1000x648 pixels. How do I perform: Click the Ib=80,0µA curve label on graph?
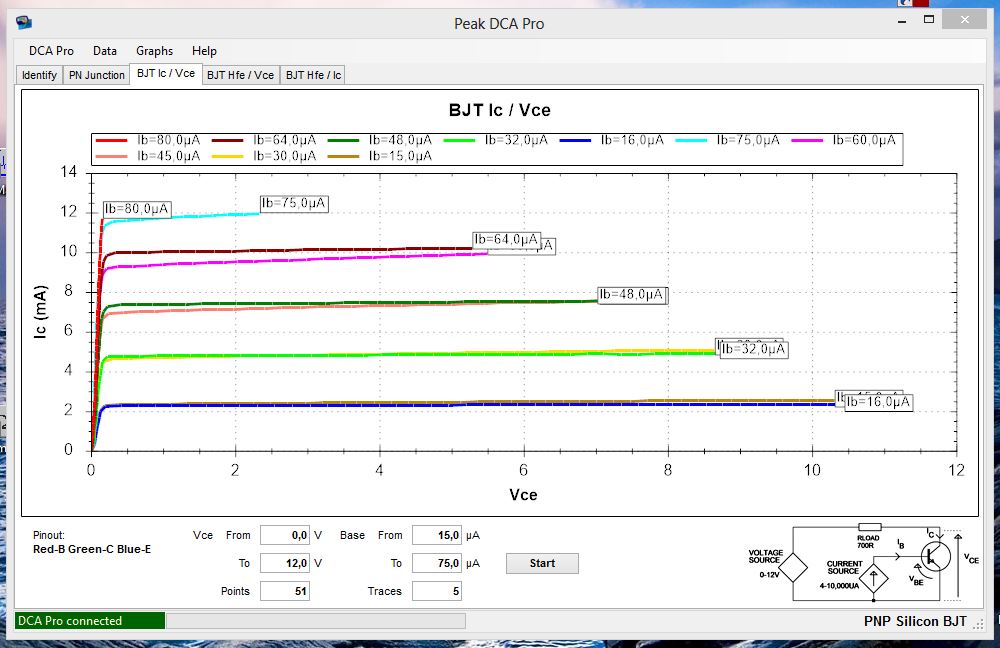(x=137, y=209)
